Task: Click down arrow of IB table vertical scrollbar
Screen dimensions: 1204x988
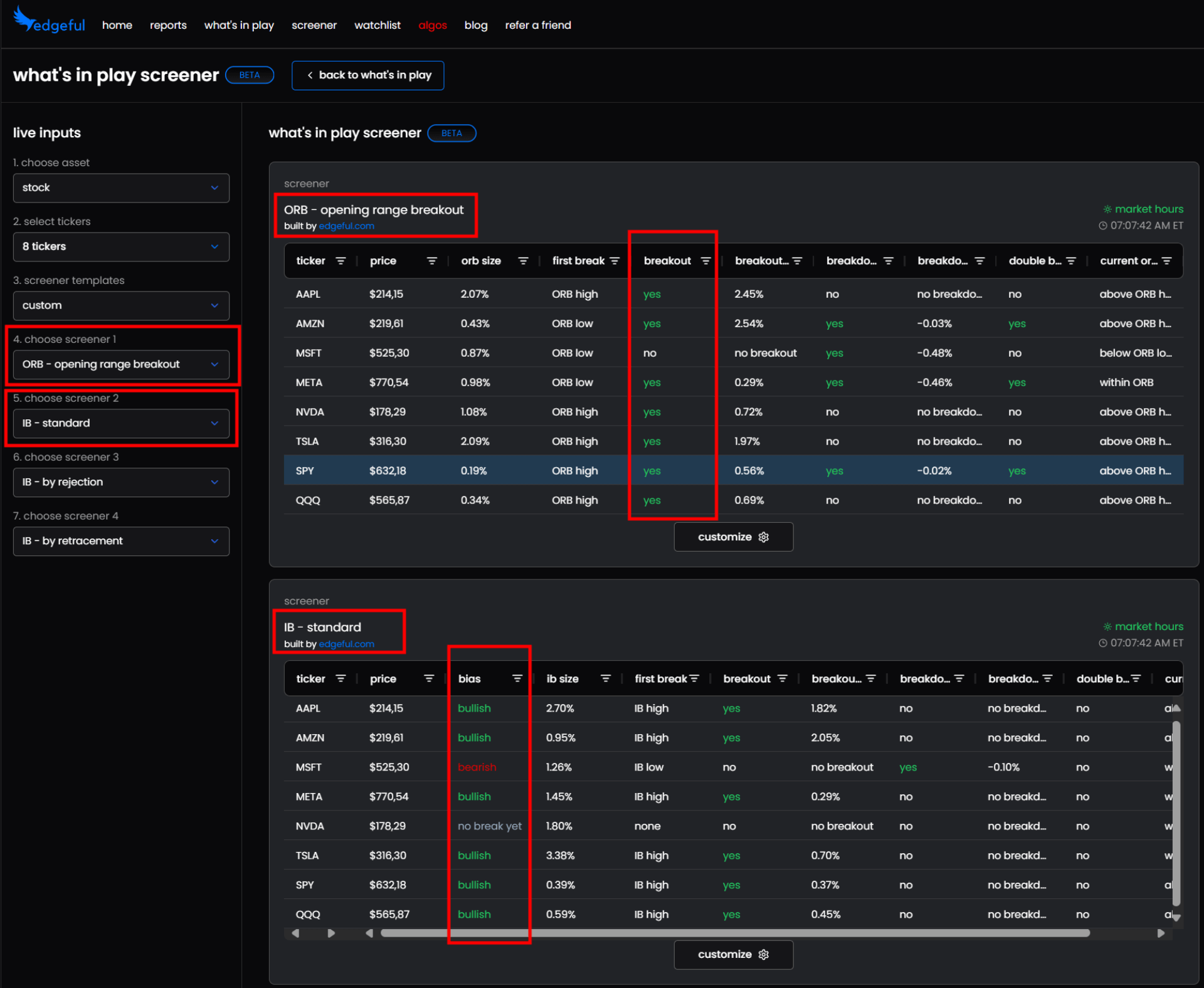Action: tap(1176, 917)
